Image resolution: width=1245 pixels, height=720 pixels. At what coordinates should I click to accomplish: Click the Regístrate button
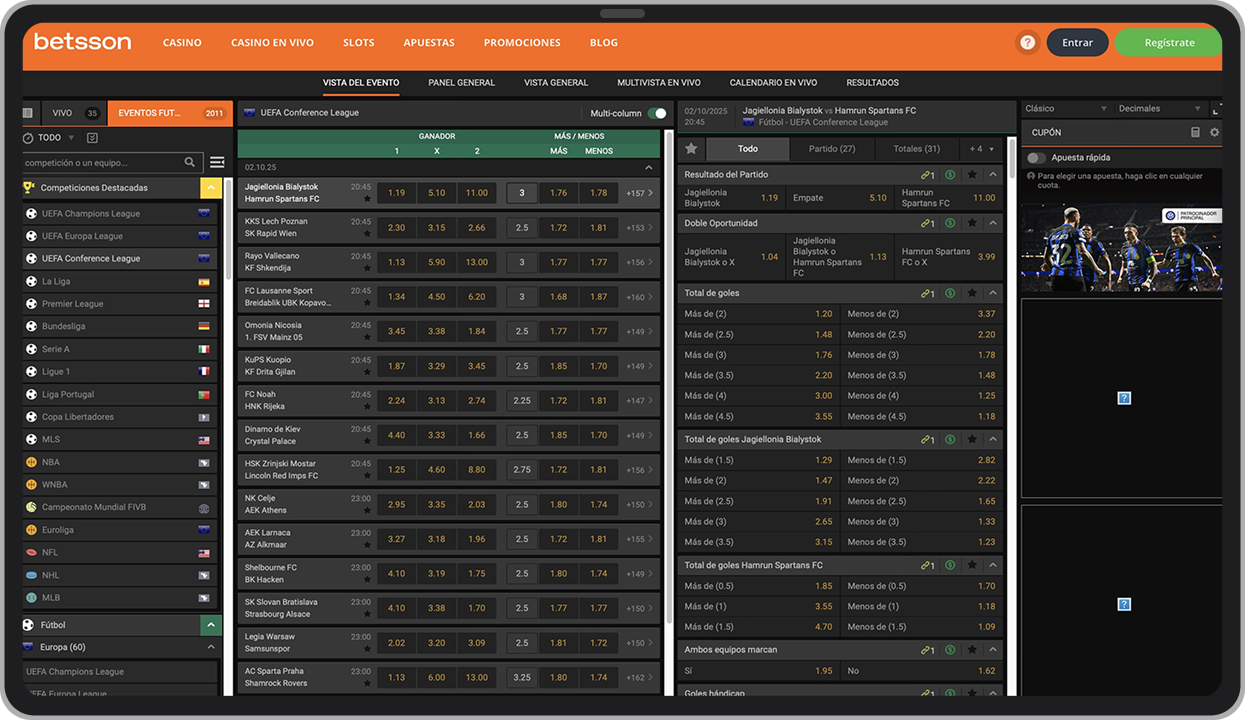tap(1169, 43)
